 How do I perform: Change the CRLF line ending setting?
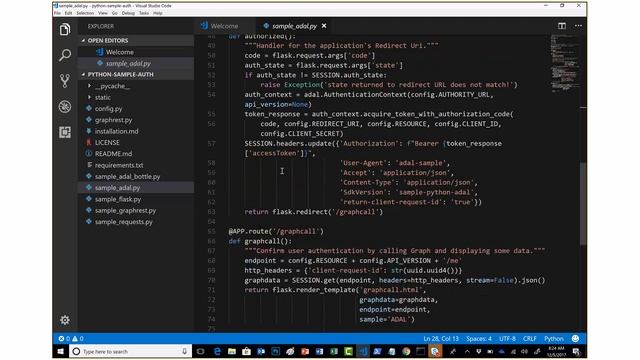pyautogui.click(x=530, y=338)
